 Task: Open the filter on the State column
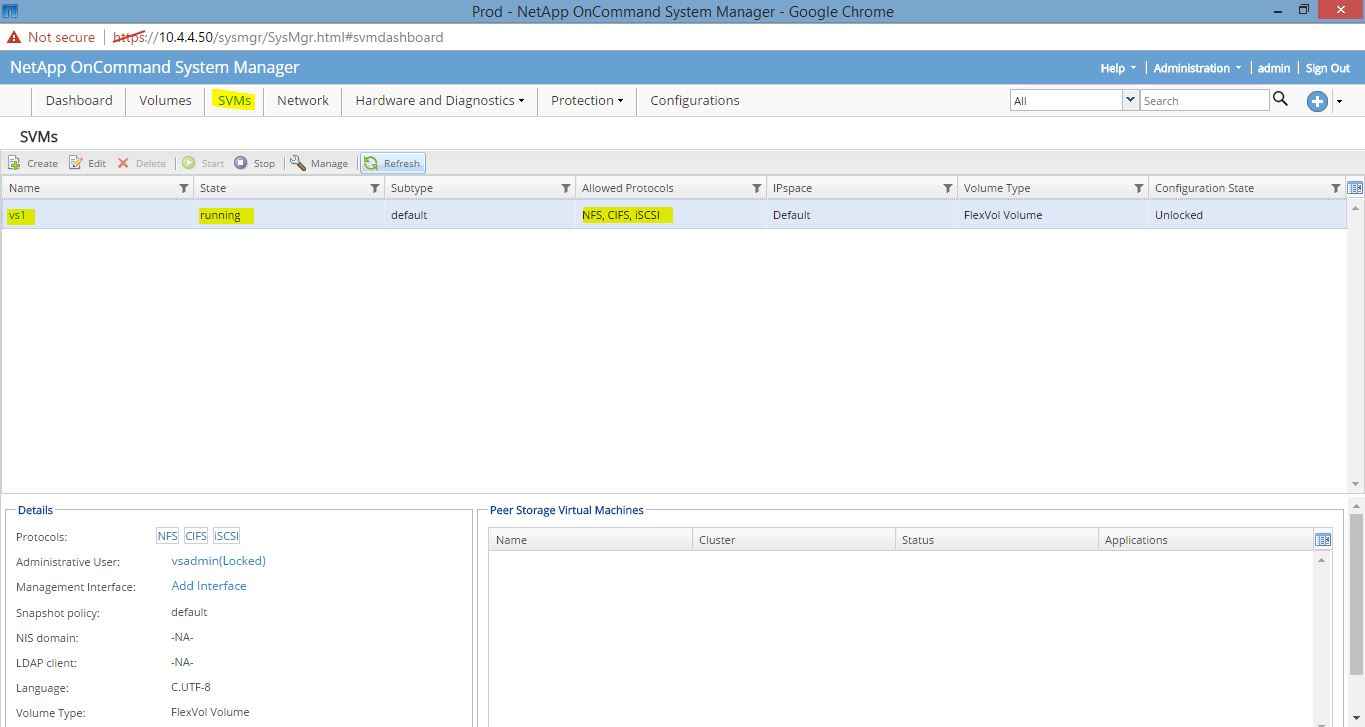click(x=375, y=188)
